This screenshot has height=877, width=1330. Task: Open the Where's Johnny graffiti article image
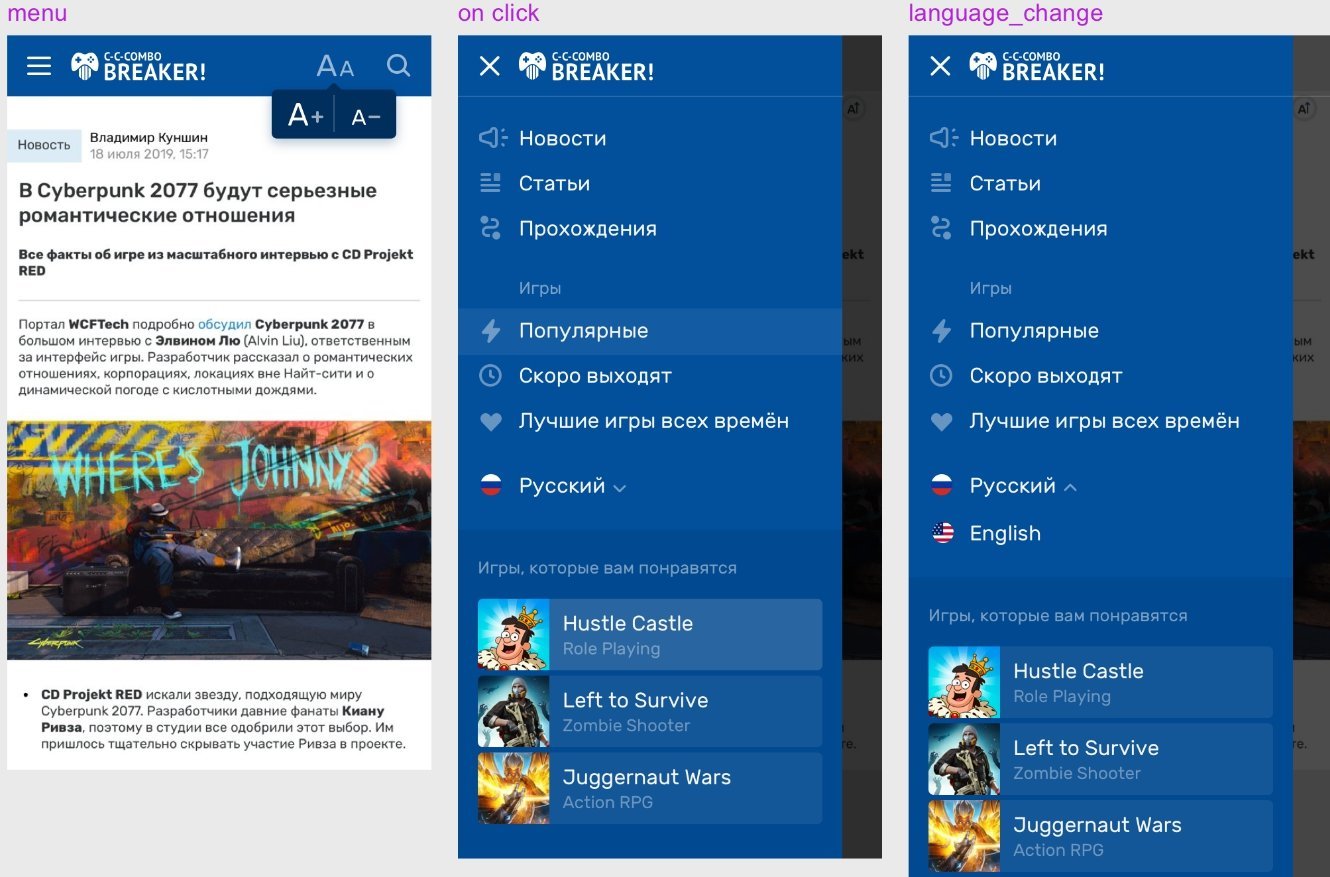click(x=219, y=540)
